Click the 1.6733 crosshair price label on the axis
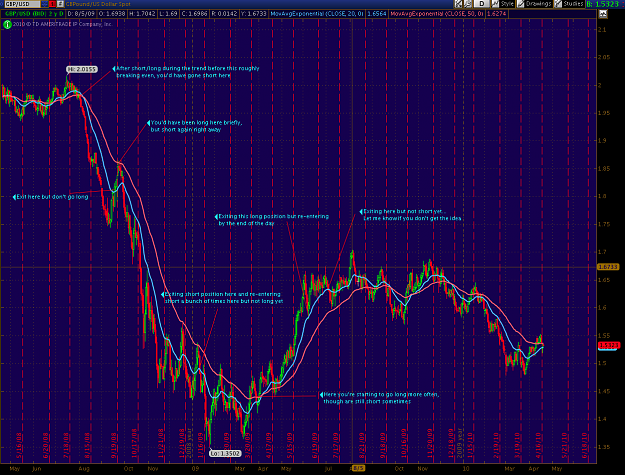This screenshot has height=475, width=625. pos(608,267)
